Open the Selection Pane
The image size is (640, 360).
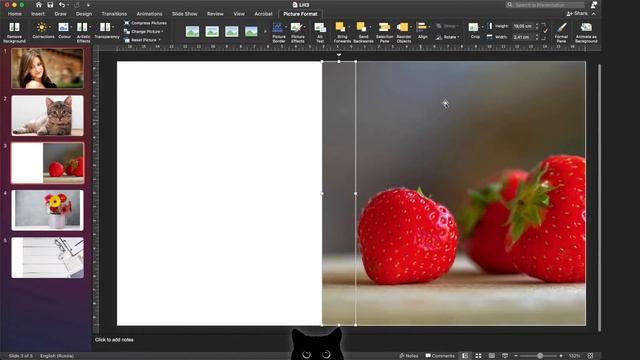point(384,32)
